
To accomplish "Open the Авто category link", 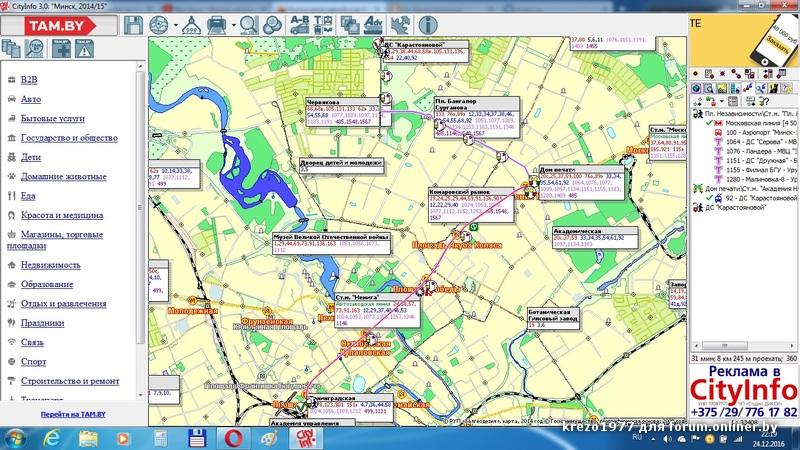I will (31, 99).
